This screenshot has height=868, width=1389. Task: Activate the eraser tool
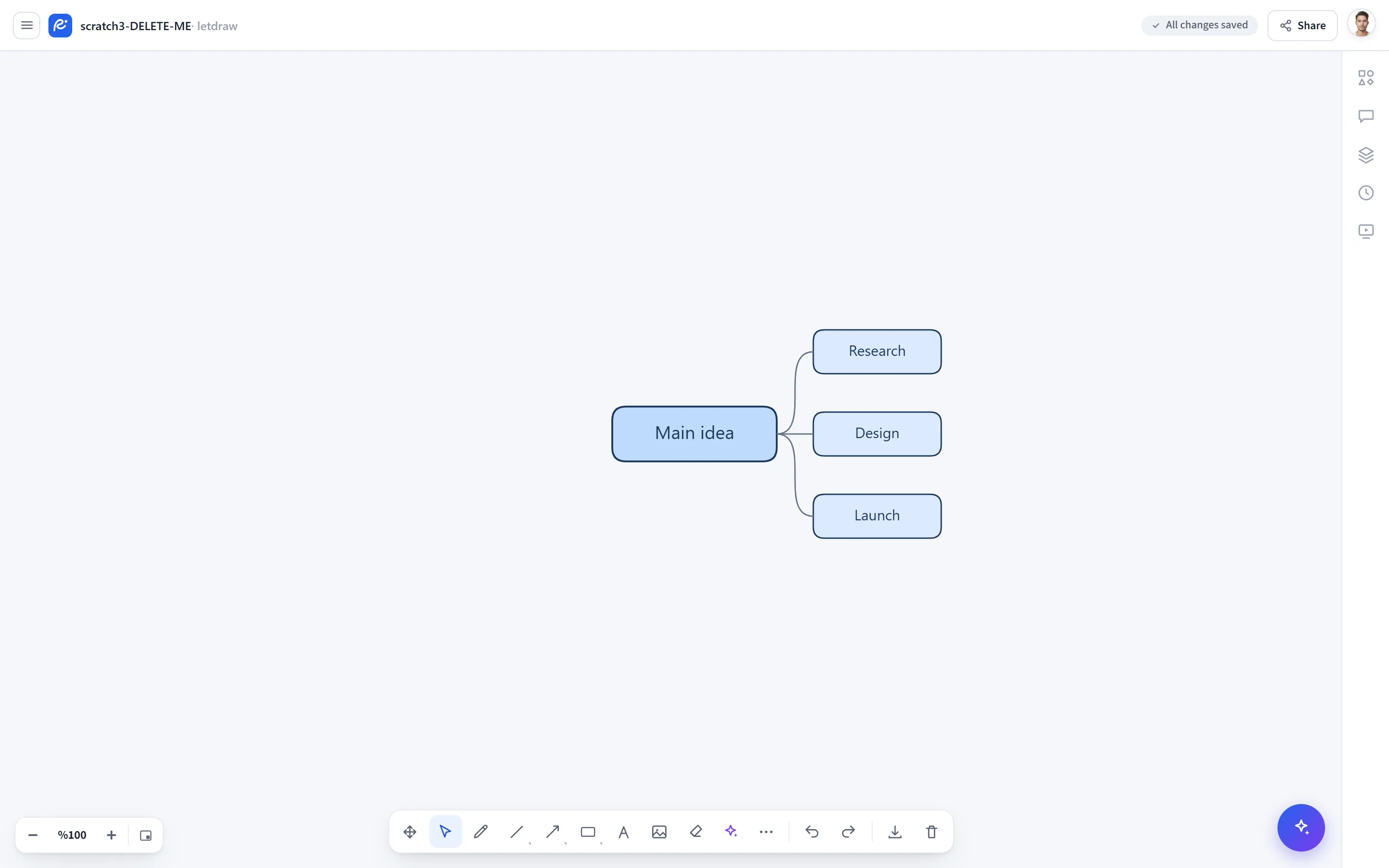tap(696, 832)
